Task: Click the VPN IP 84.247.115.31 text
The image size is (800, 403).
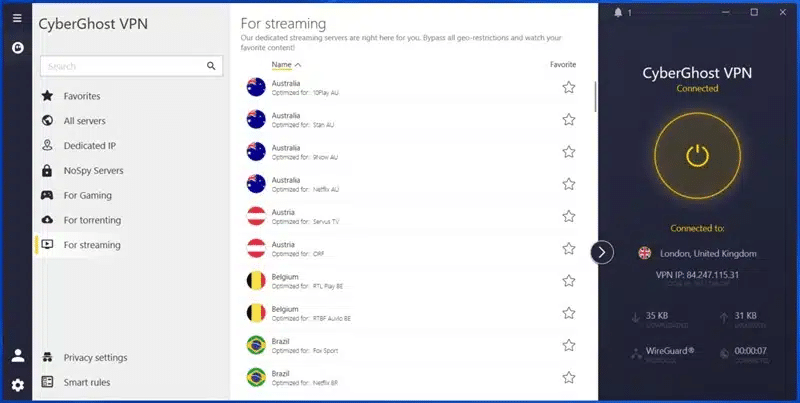Action: pos(697,275)
